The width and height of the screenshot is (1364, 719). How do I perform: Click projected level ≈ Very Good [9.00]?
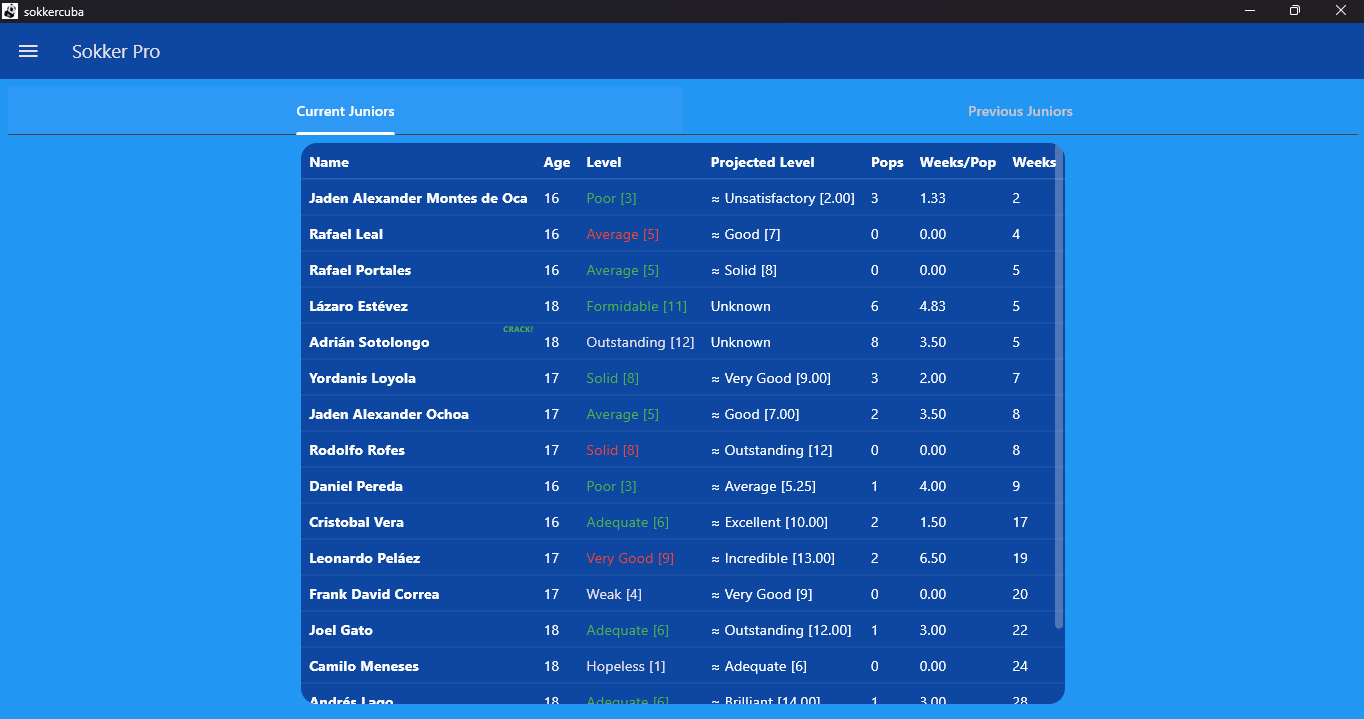[x=771, y=378]
